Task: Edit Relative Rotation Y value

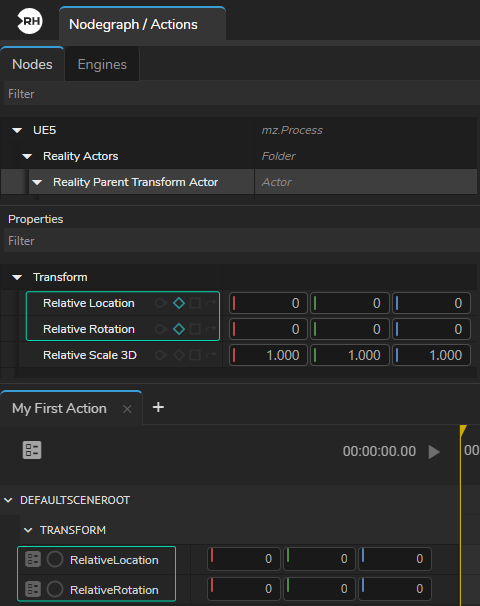Action: point(350,329)
